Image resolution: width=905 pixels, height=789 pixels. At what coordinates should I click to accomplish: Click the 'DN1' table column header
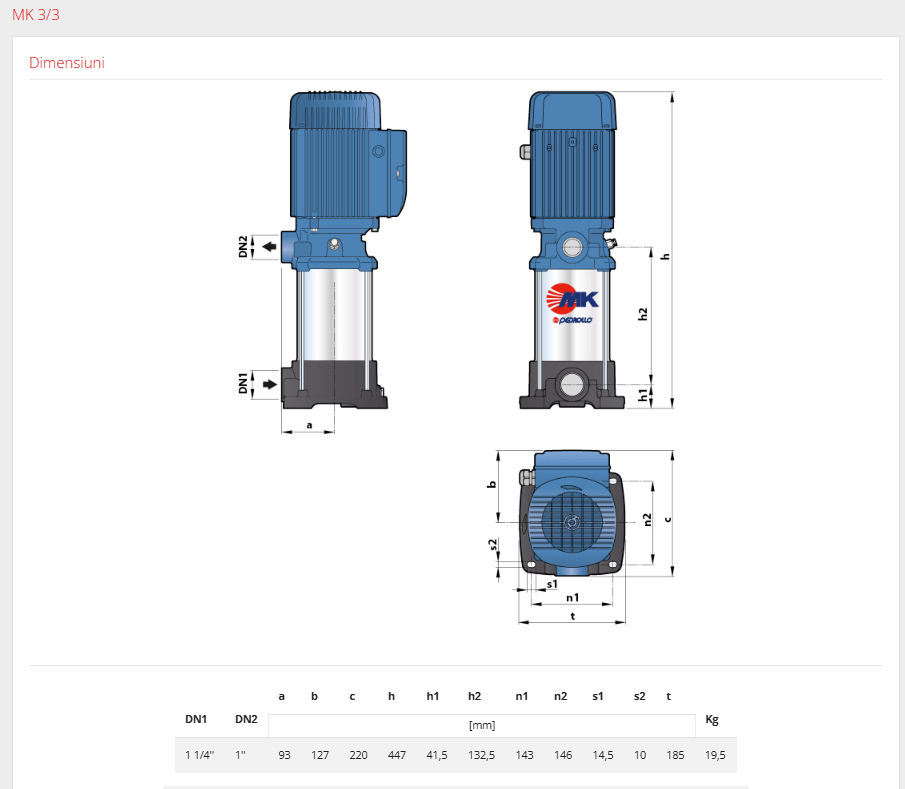click(x=196, y=719)
